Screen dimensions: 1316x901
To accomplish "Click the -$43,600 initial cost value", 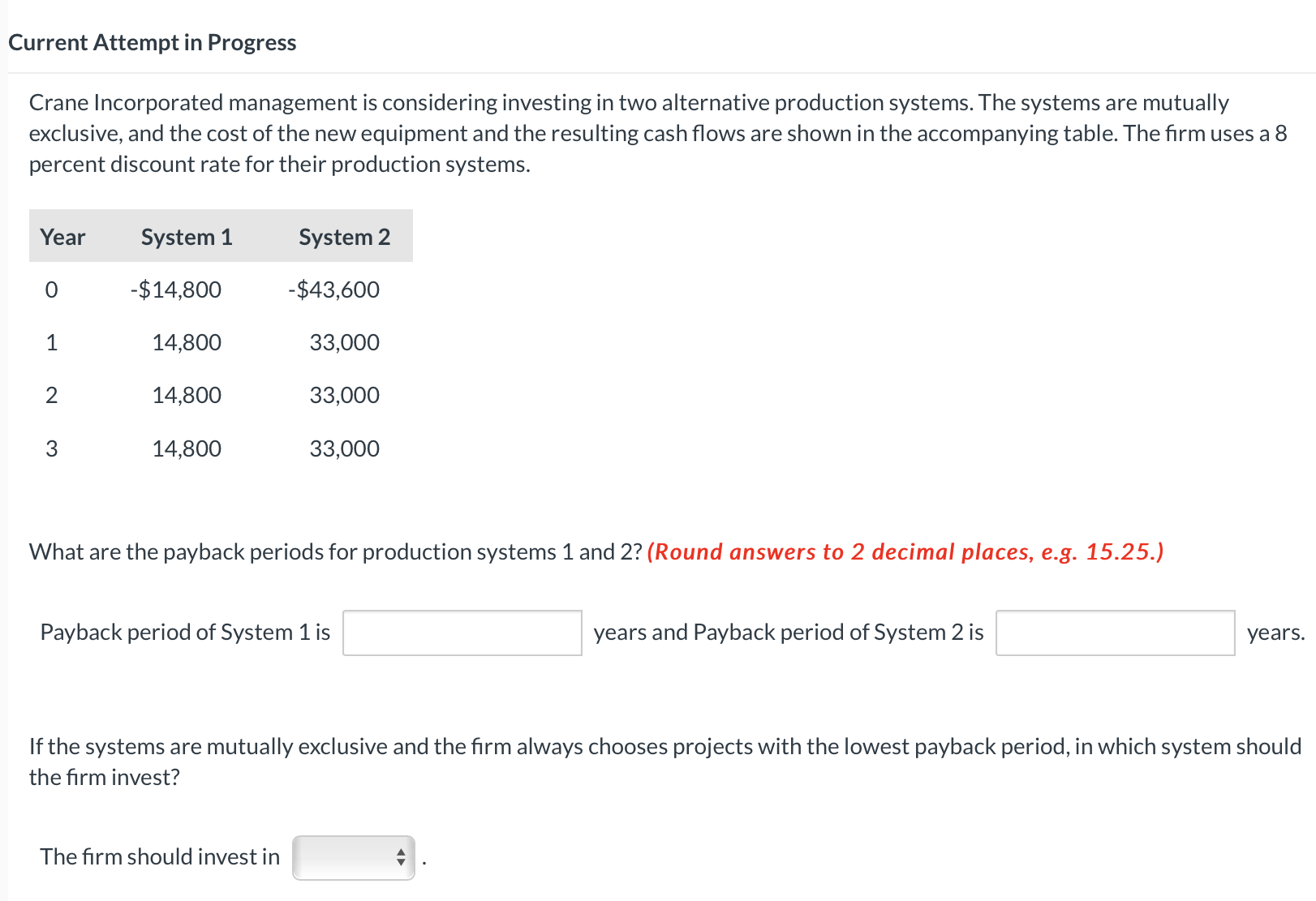I will (333, 290).
